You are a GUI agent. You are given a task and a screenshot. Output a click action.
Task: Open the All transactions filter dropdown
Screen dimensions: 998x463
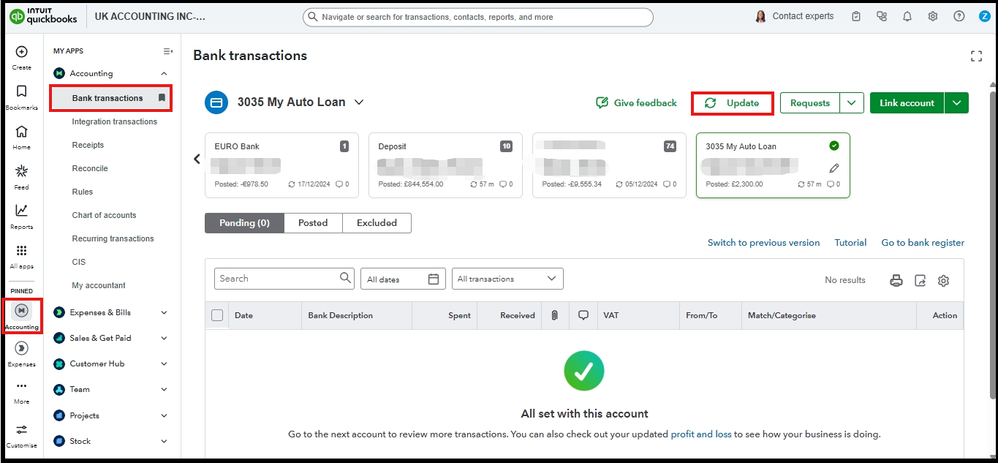[x=507, y=279]
